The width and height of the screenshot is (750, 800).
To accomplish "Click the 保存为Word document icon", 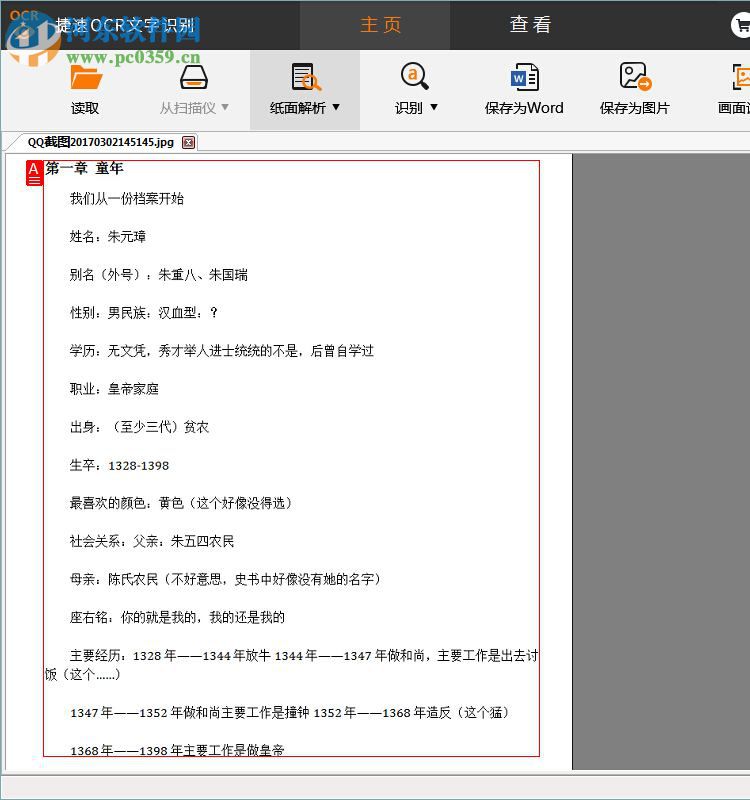I will (x=524, y=77).
